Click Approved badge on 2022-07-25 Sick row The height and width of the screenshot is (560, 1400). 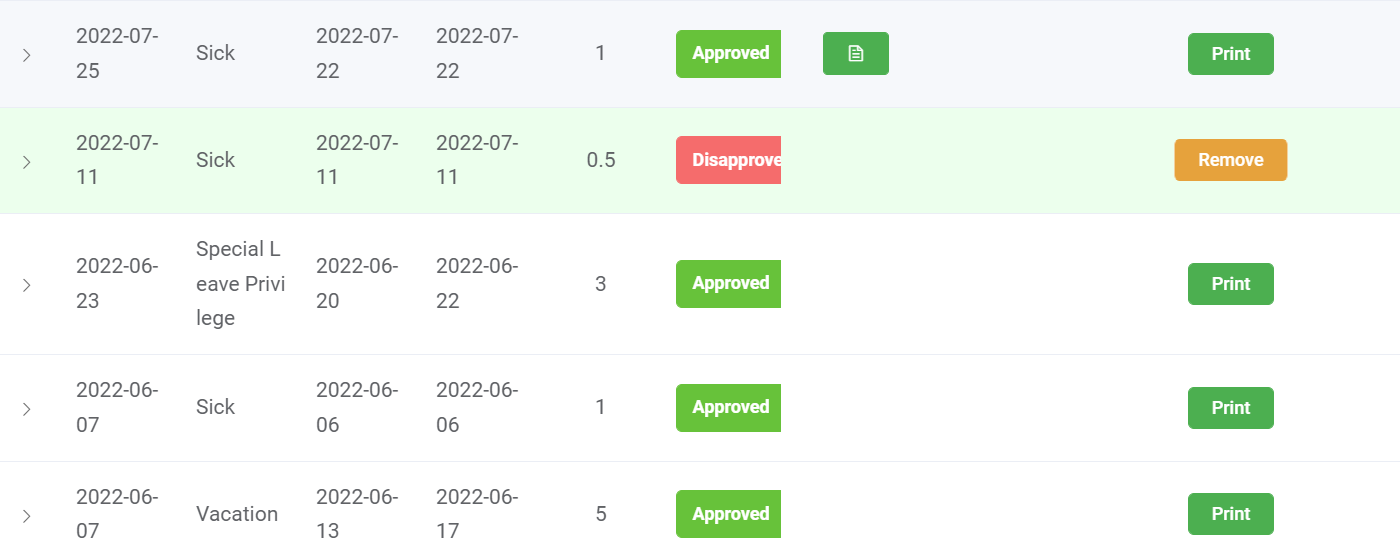(729, 54)
